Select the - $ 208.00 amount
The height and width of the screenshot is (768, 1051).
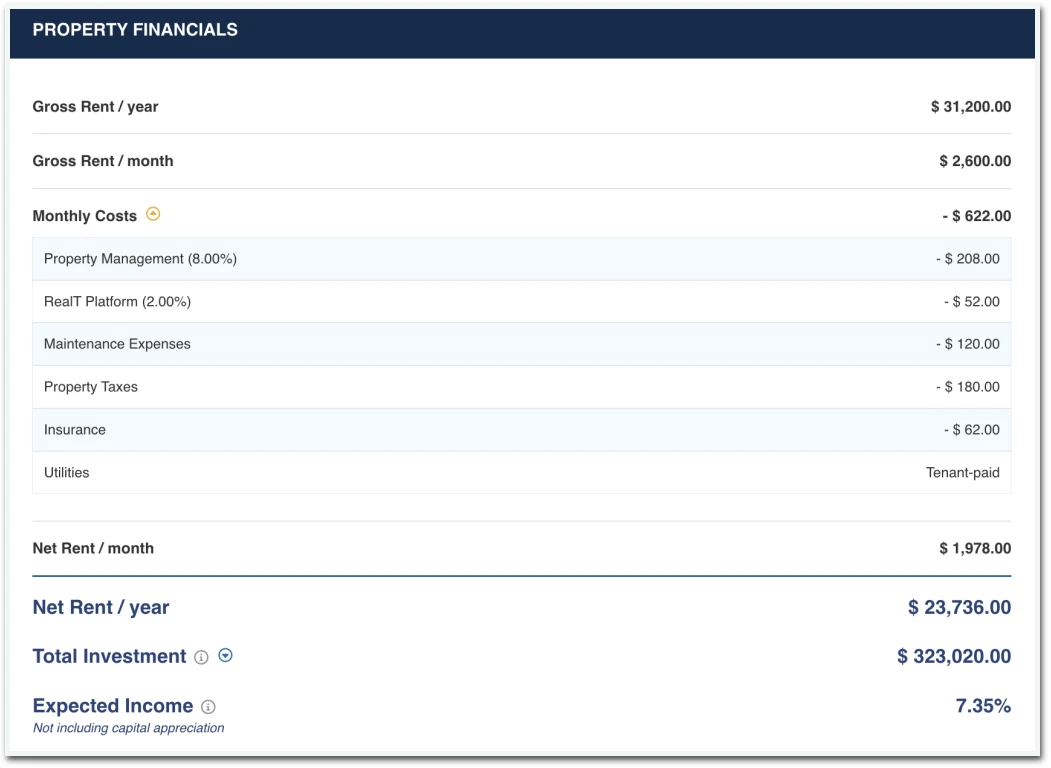[967, 259]
